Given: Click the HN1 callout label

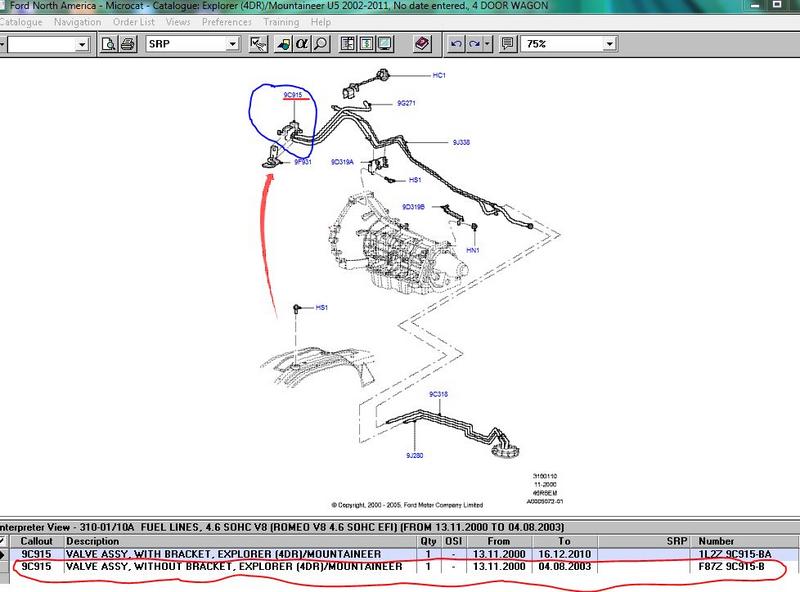Looking at the screenshot, I should (x=473, y=251).
